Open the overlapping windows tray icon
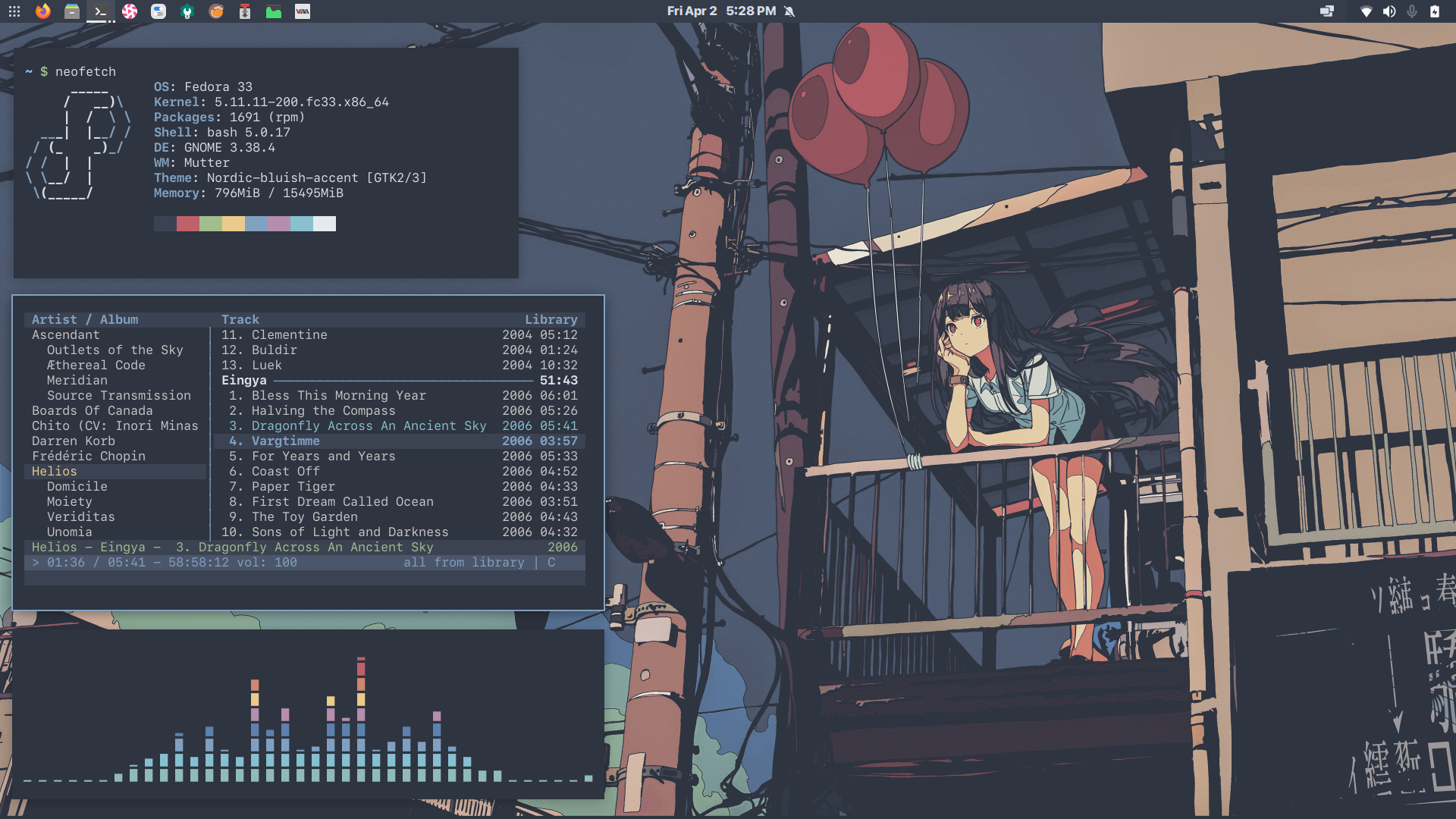The width and height of the screenshot is (1456, 819). tap(1327, 11)
